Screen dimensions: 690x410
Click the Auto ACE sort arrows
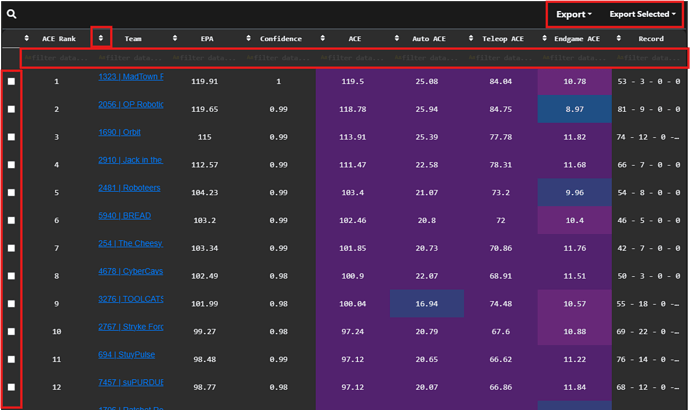[396, 38]
